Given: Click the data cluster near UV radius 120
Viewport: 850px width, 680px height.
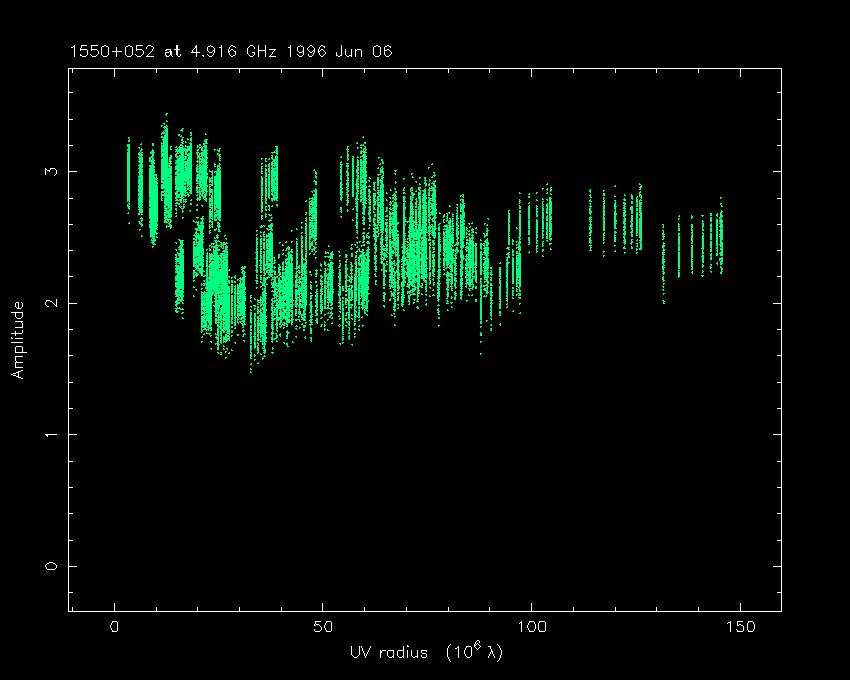Looking at the screenshot, I should [615, 220].
